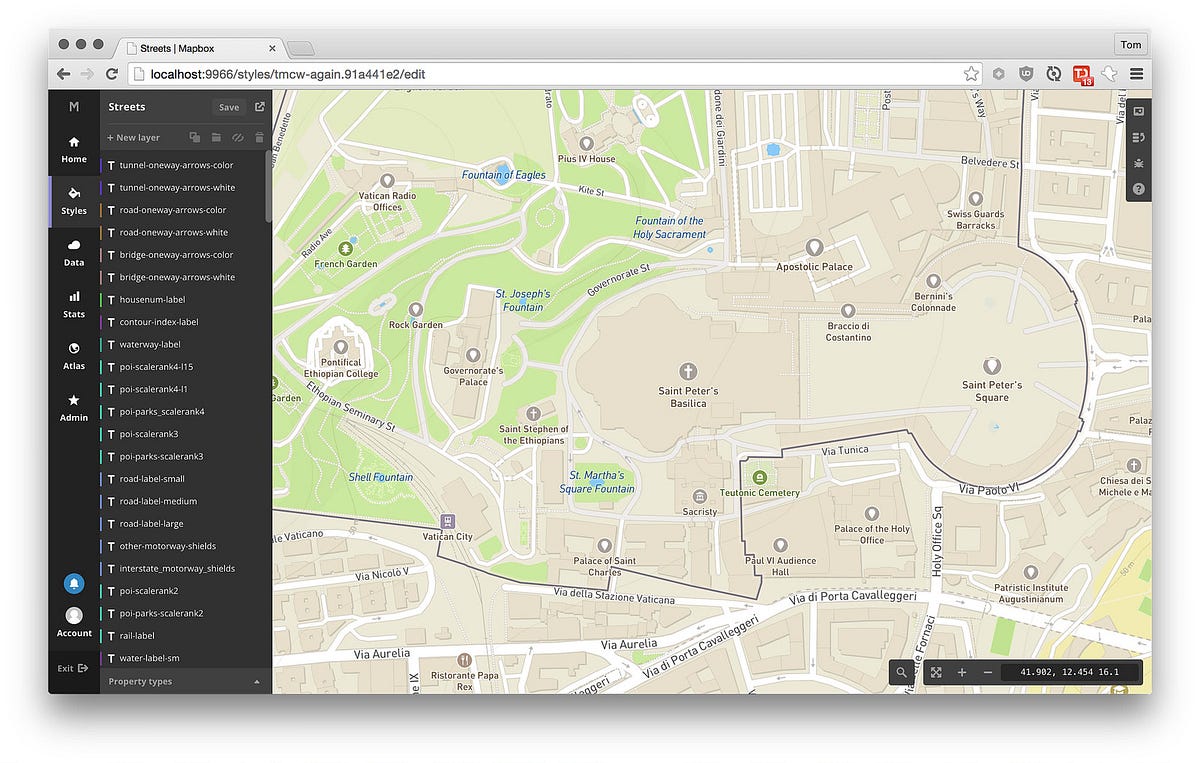This screenshot has width=1200, height=763.
Task: Save the Streets style
Action: tap(229, 107)
